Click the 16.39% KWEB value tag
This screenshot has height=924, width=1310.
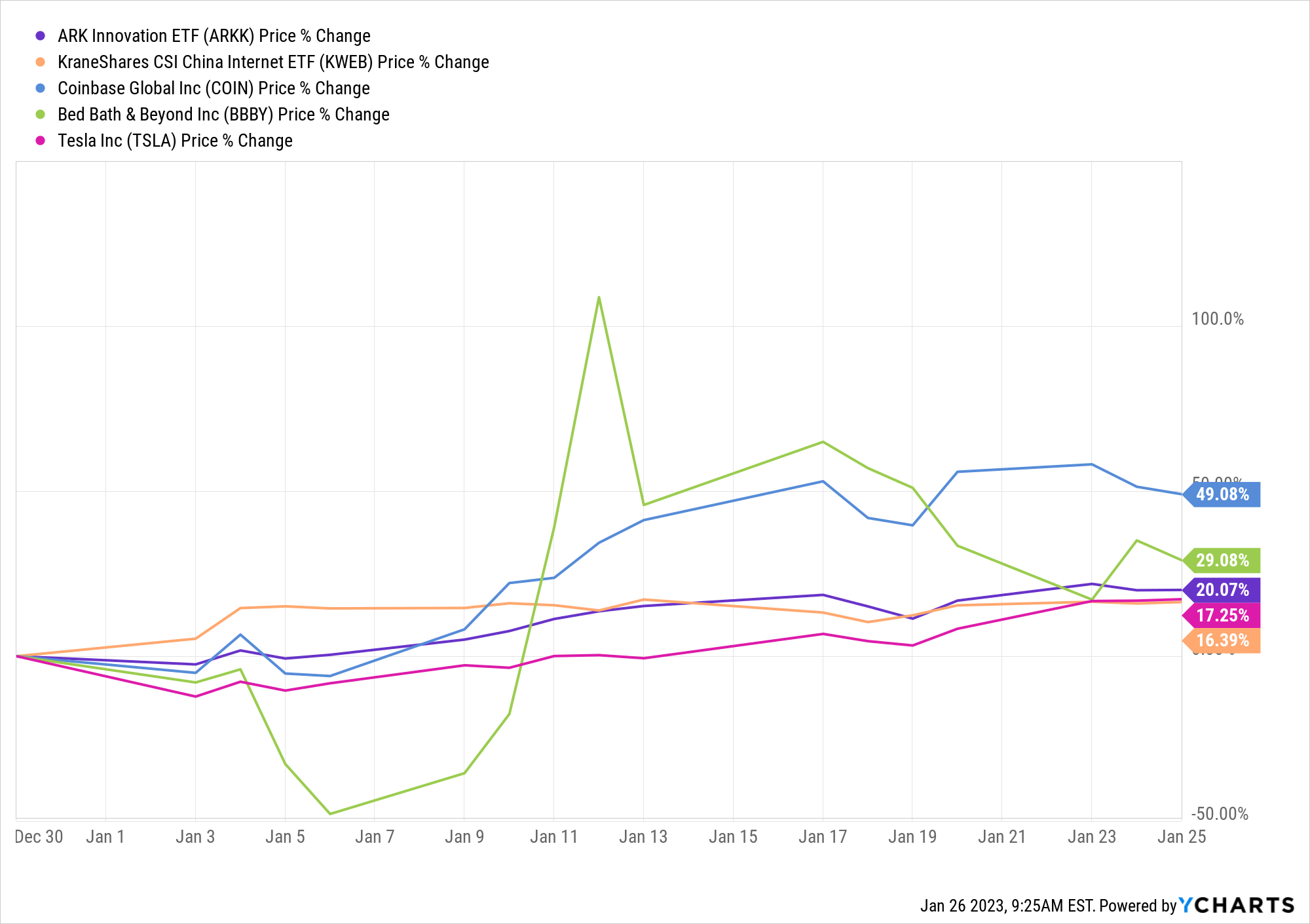pyautogui.click(x=1222, y=640)
